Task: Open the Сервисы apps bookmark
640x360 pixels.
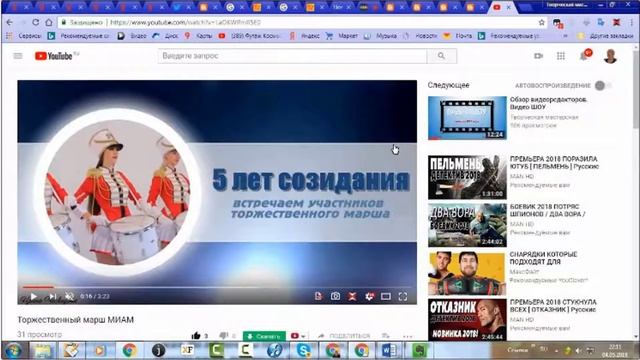Action: 24,36
